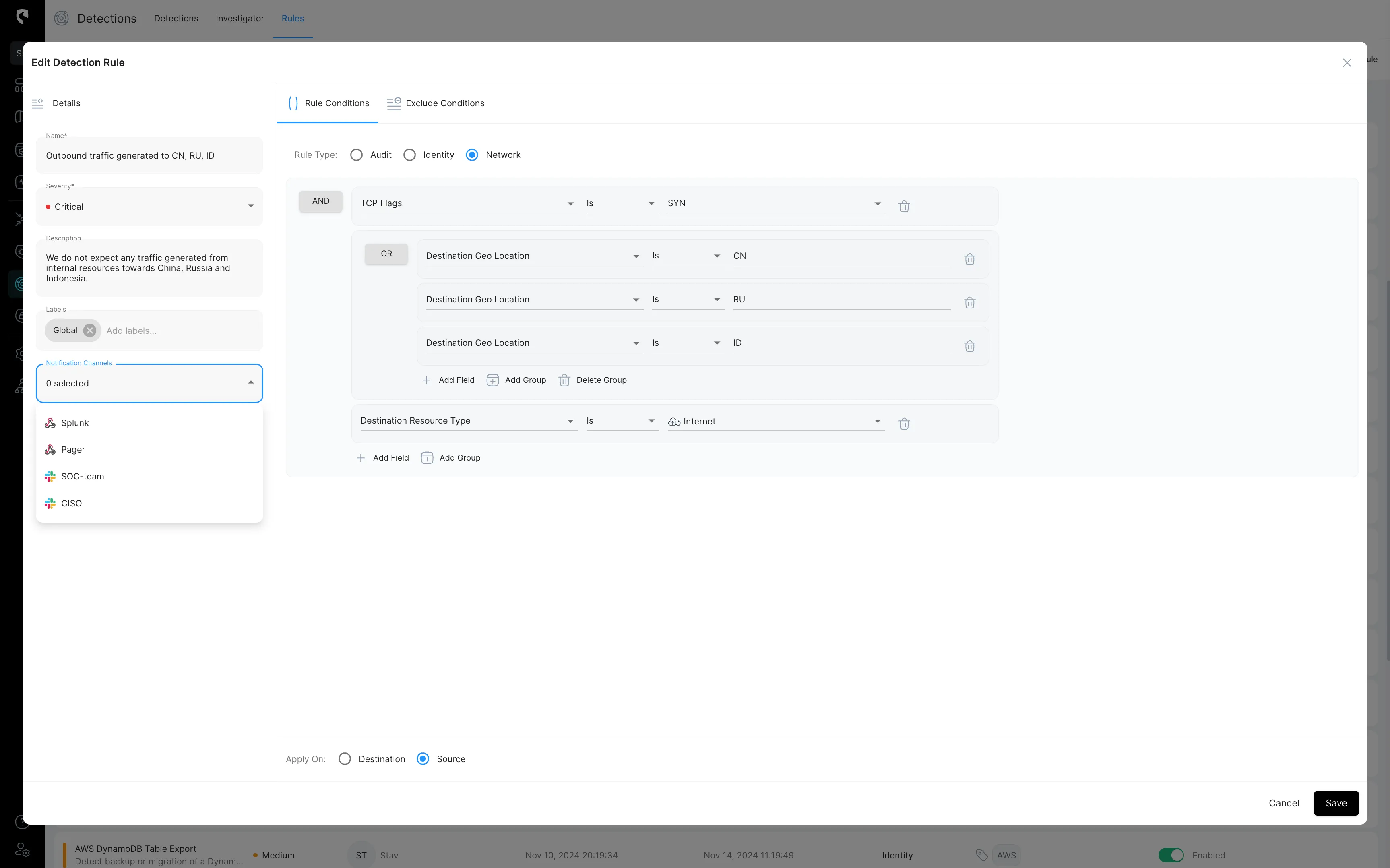The image size is (1390, 868).
Task: Open the Internet value dropdown
Action: 775,421
